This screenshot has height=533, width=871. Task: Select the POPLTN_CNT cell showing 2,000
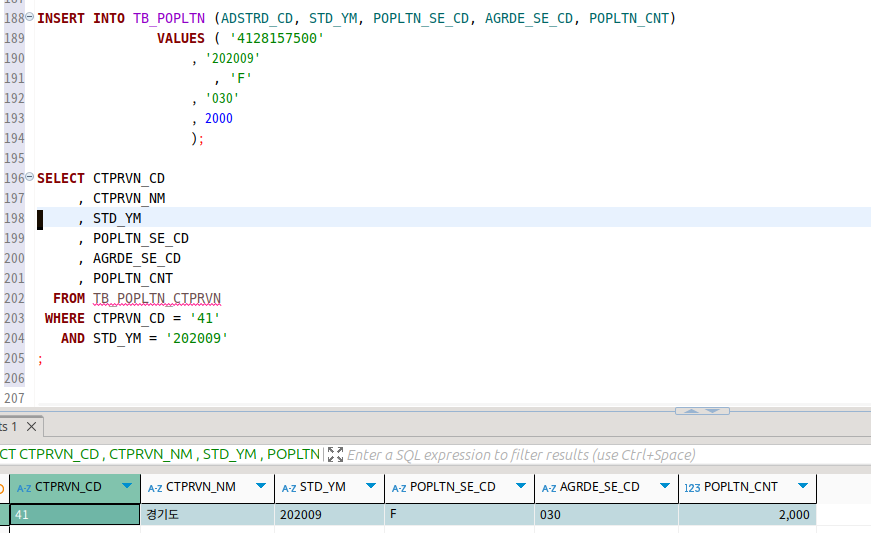coord(746,514)
